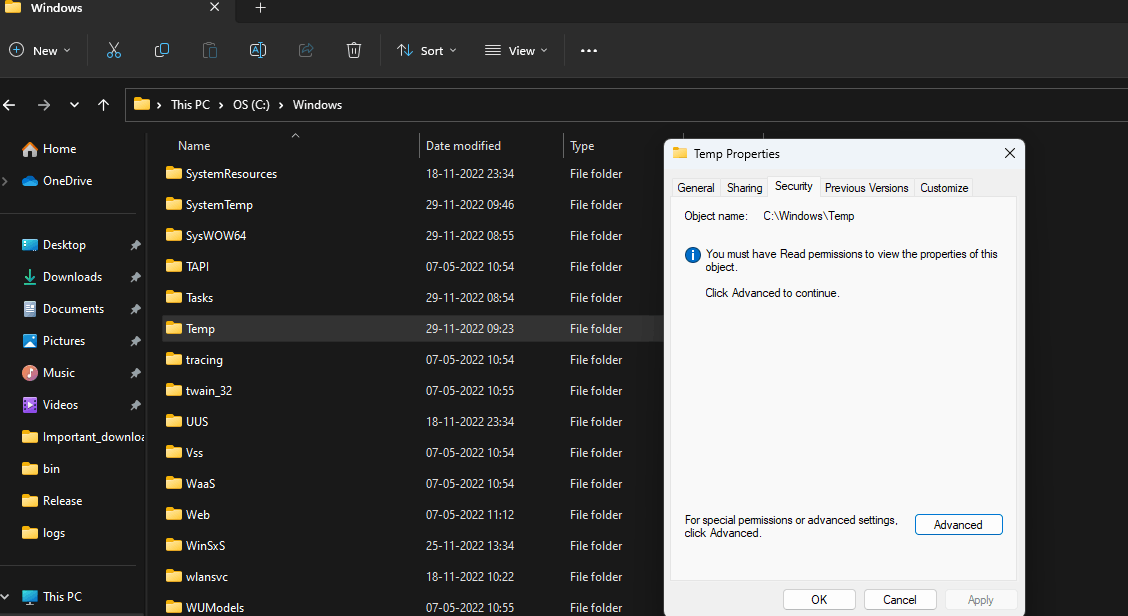1128x616 pixels.
Task: Click the Advanced button
Action: (958, 525)
